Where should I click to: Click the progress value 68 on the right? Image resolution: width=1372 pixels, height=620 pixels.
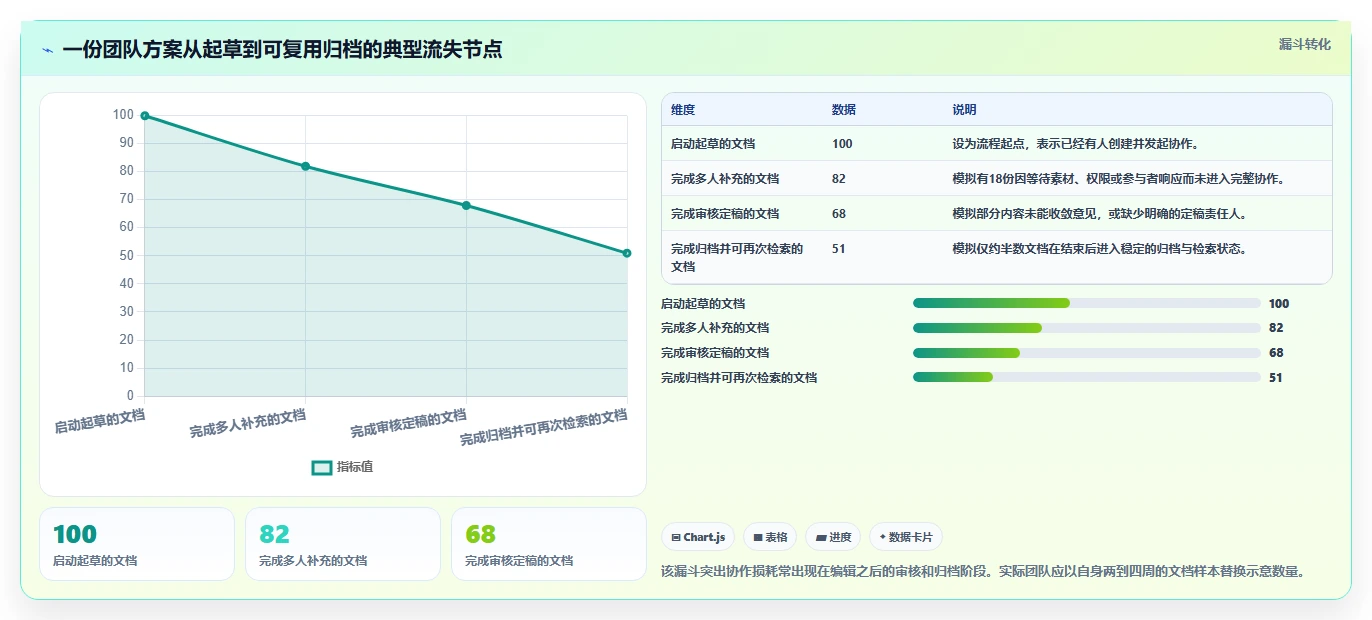[x=1276, y=353]
